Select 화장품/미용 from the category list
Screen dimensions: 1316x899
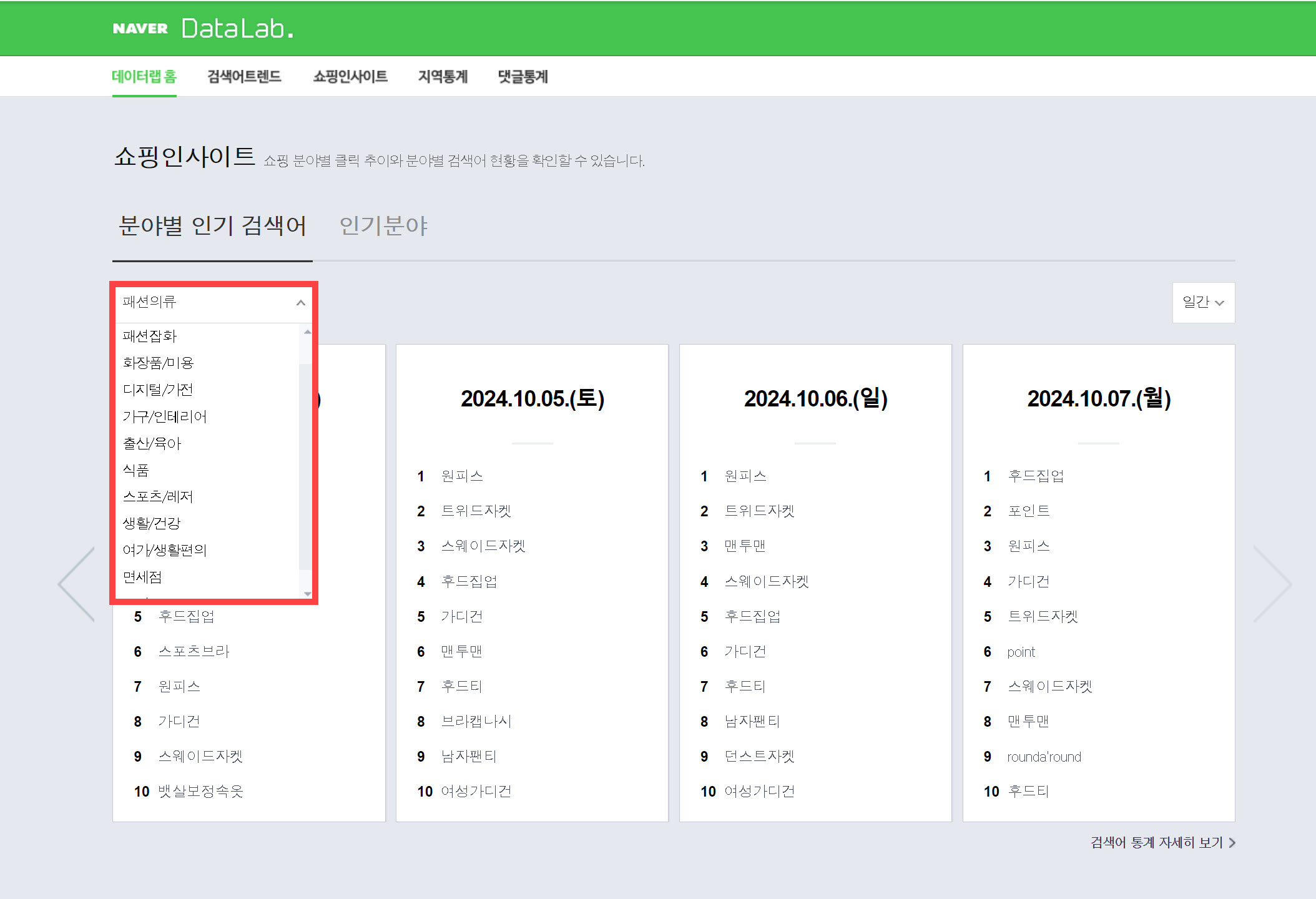[158, 363]
